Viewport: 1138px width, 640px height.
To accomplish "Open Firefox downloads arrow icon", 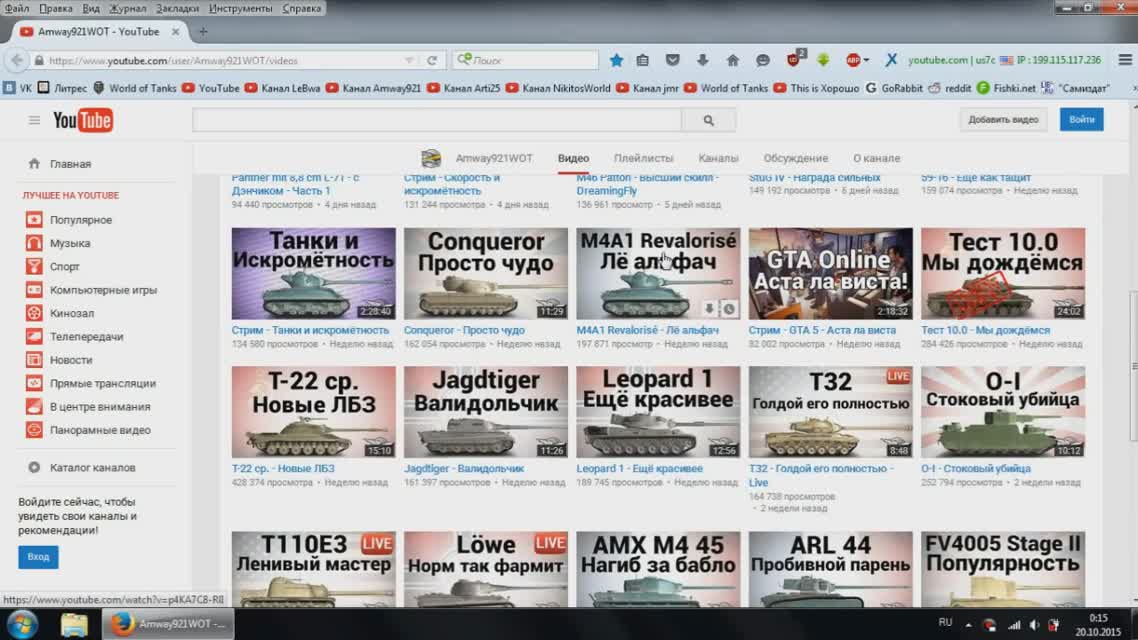I will [703, 60].
